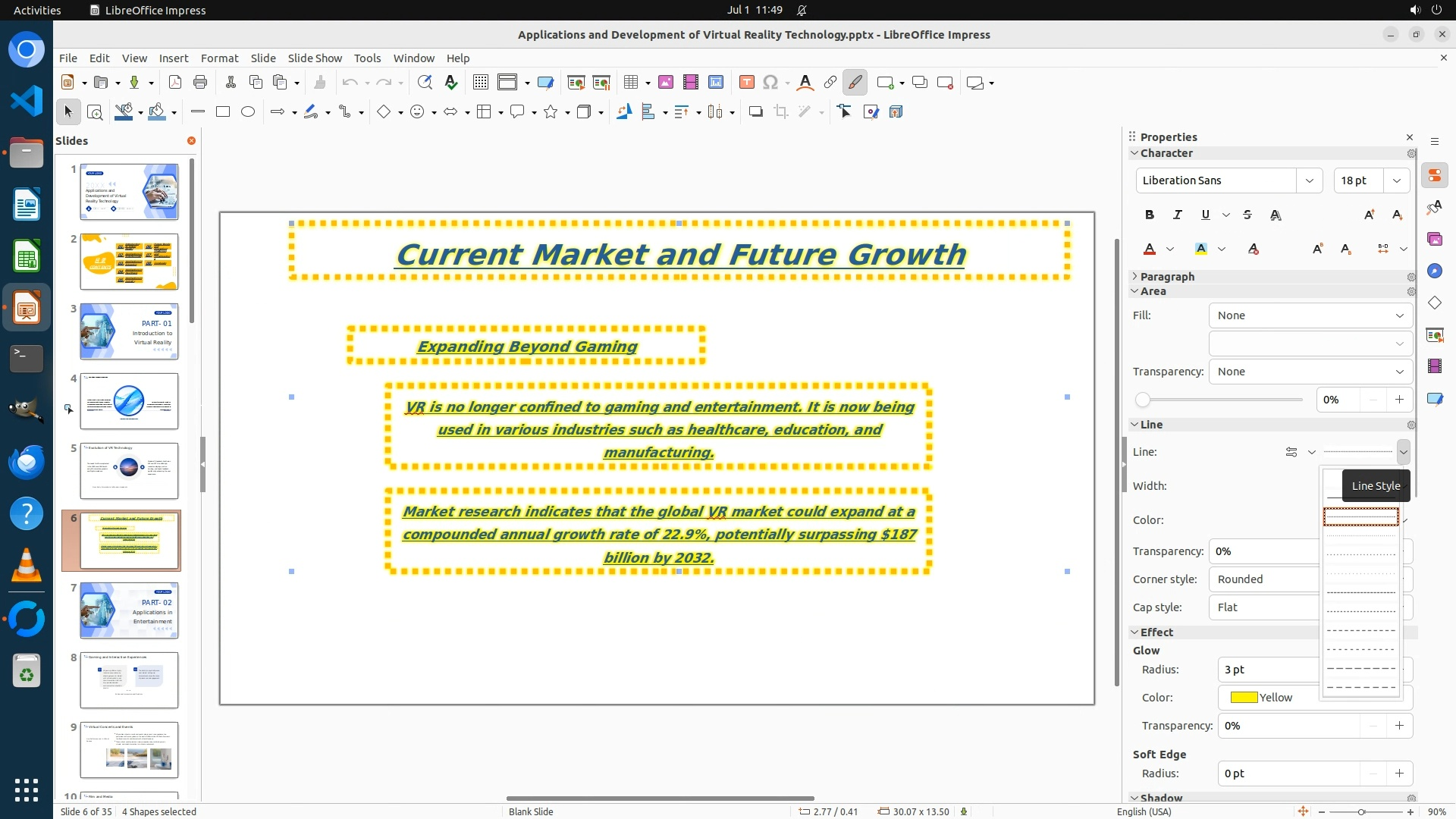Open the Format menu
The height and width of the screenshot is (819, 1456).
tap(219, 58)
